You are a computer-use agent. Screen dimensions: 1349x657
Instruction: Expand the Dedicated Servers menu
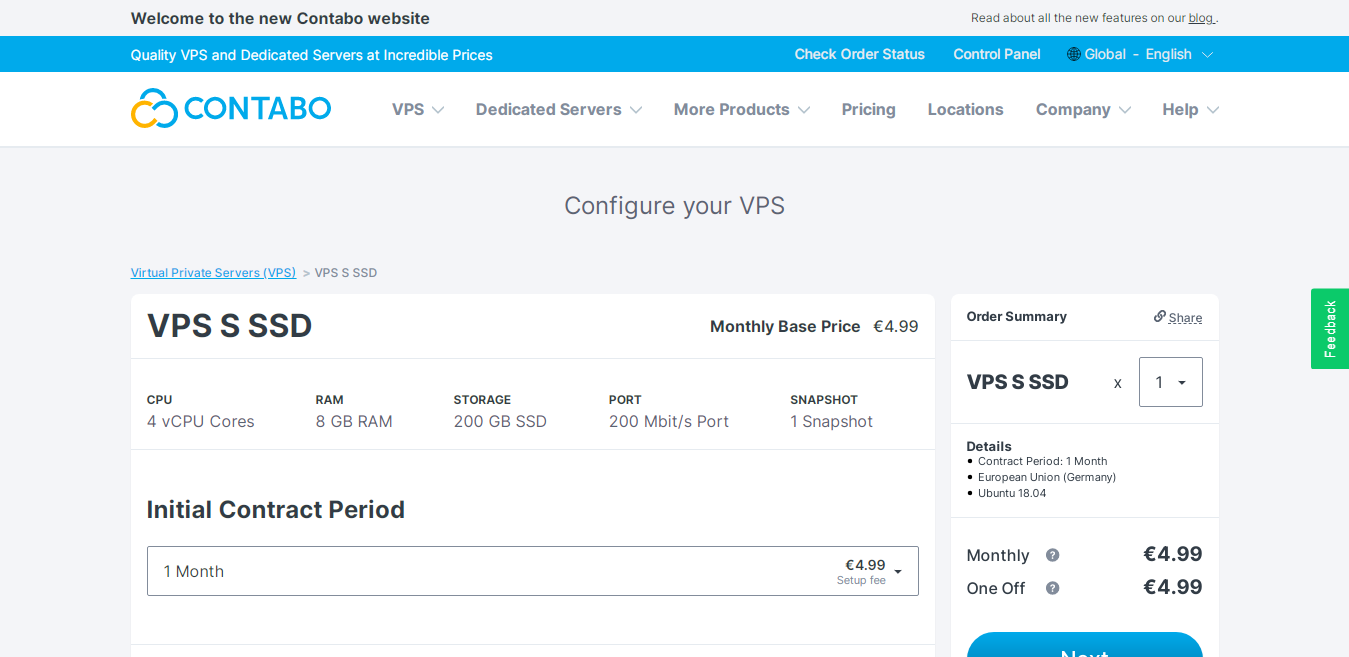point(559,109)
